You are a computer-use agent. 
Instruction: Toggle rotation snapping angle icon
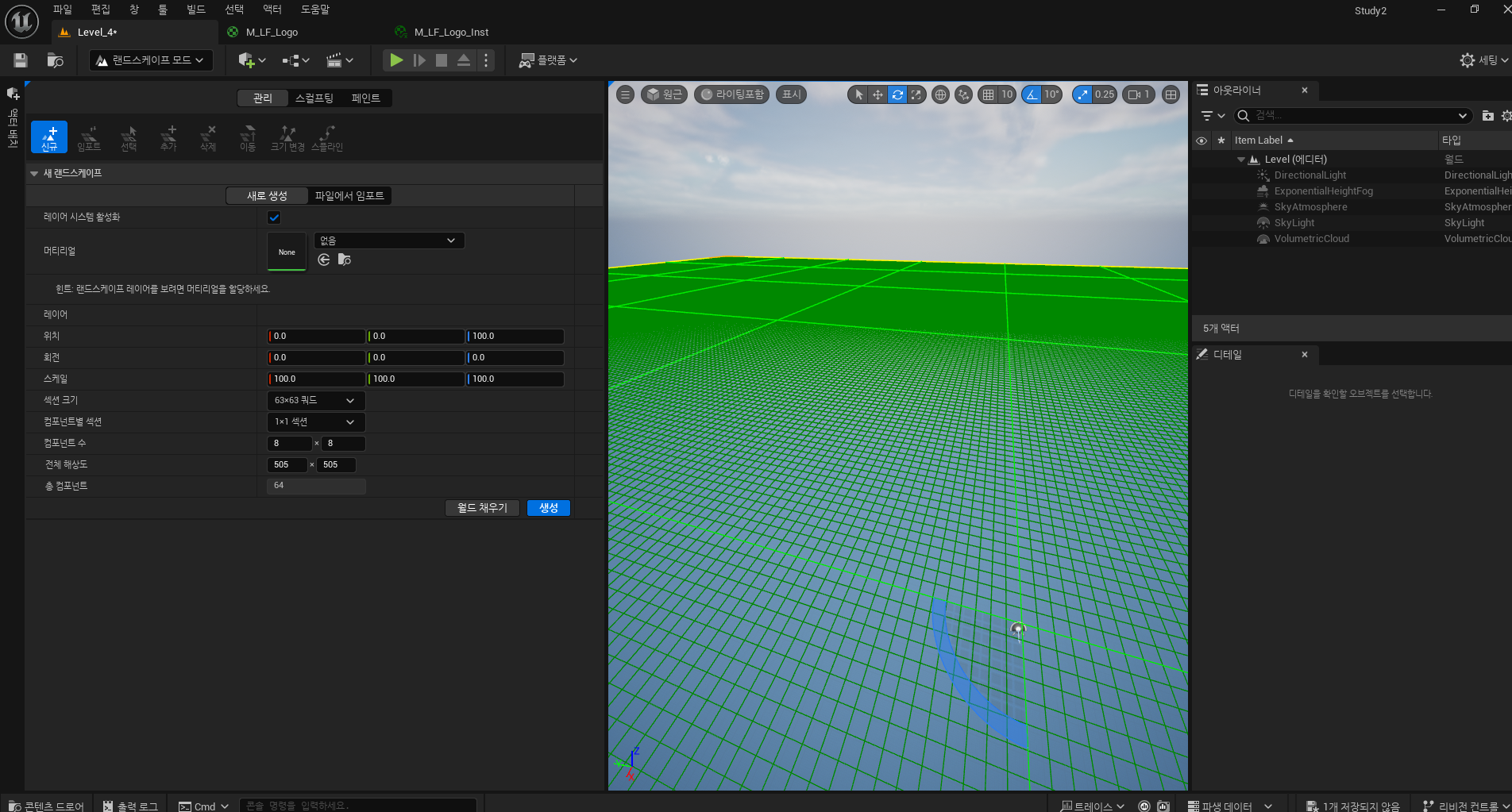point(1032,94)
